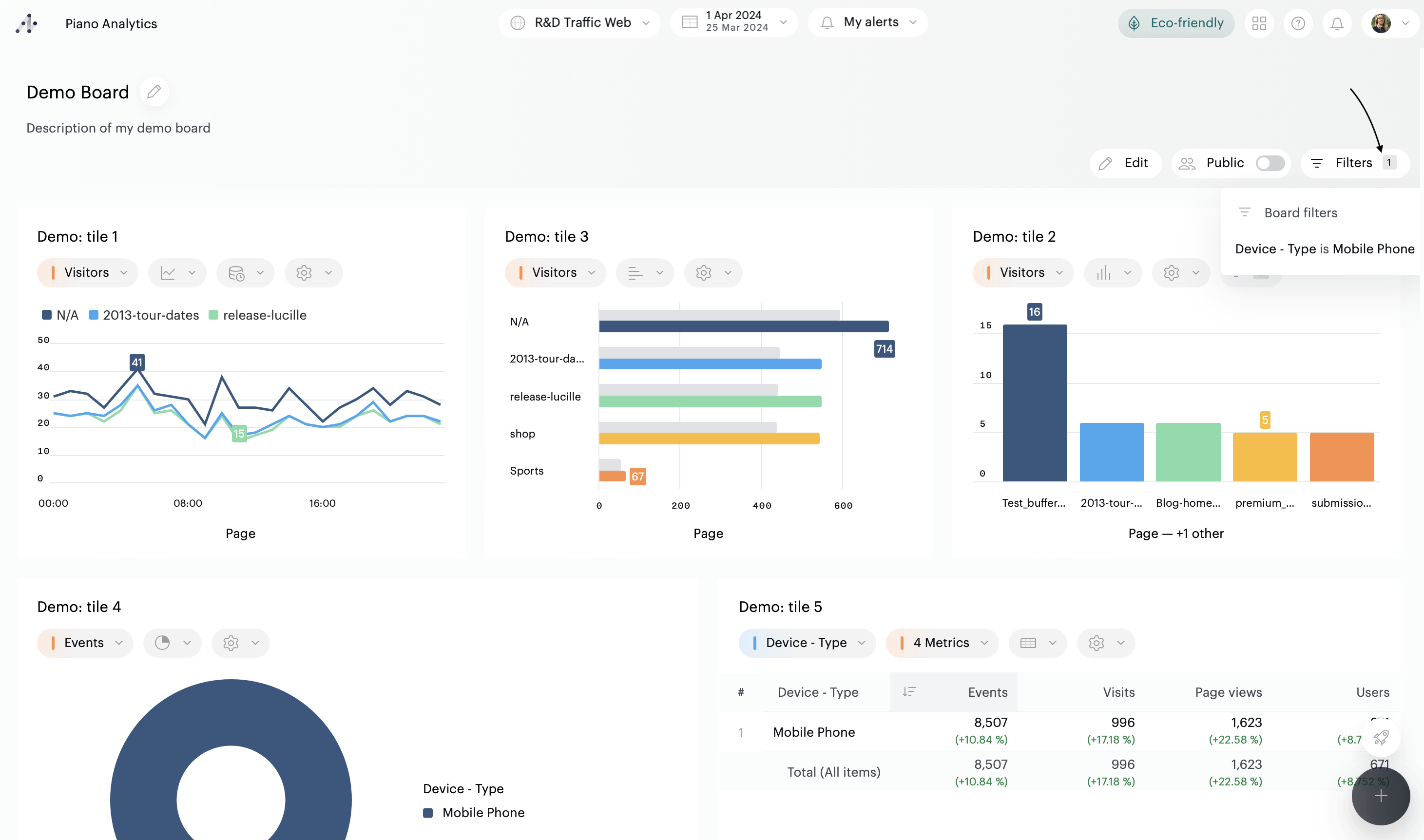Click the Filters button
This screenshot has width=1424, height=840.
tap(1354, 164)
